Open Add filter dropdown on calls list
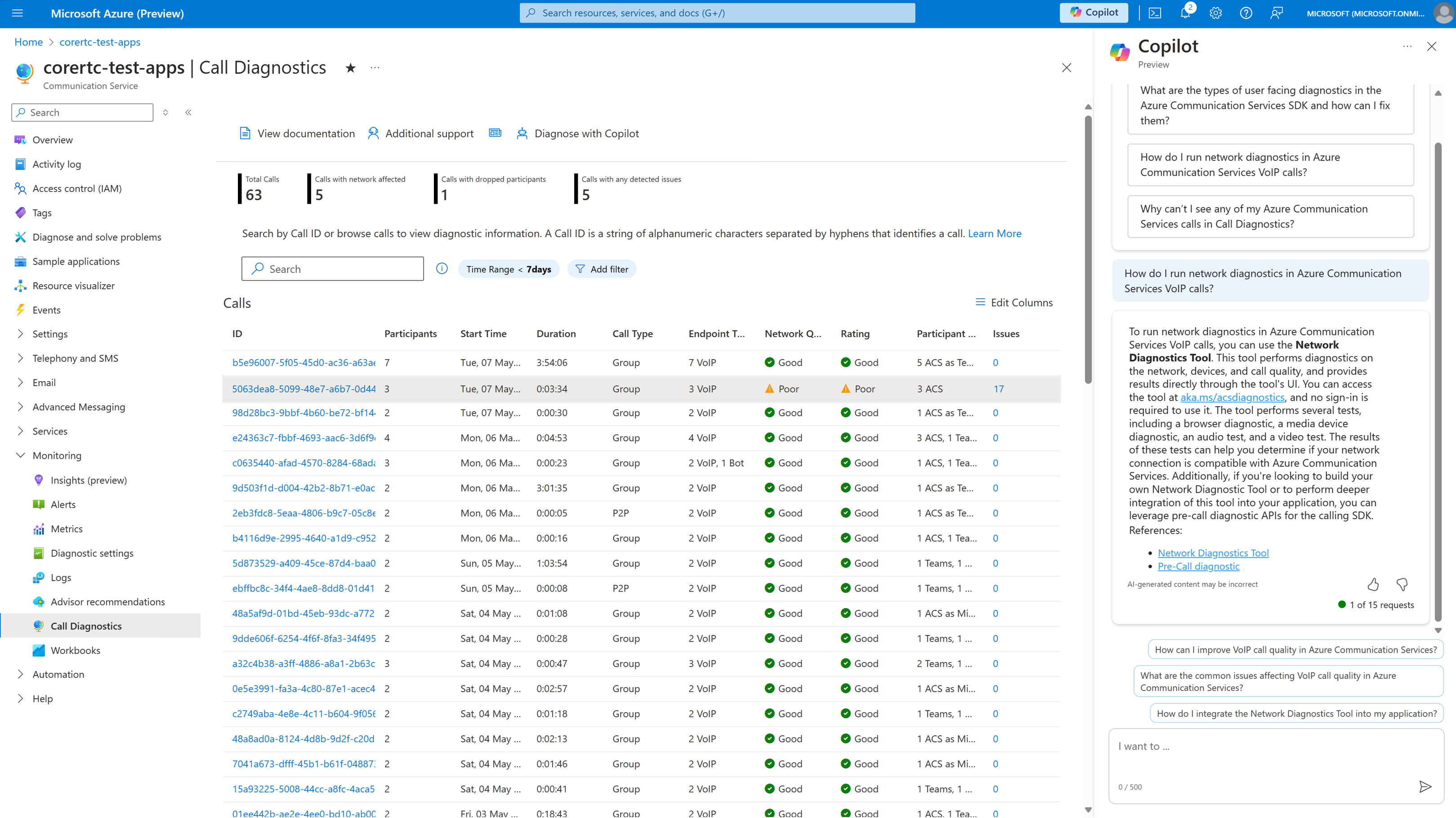The width and height of the screenshot is (1456, 818). (x=601, y=268)
